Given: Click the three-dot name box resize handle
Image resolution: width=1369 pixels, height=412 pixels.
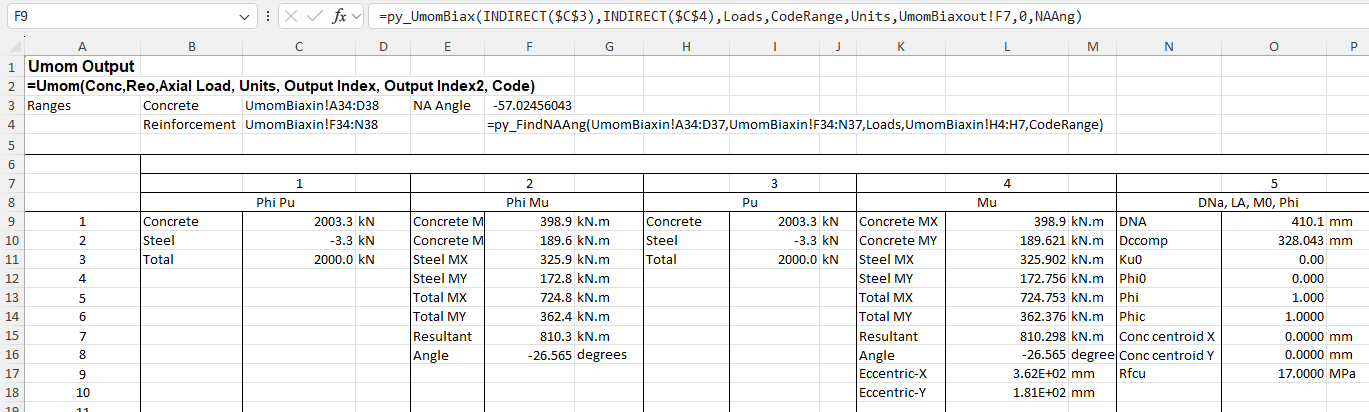Looking at the screenshot, I should coord(267,16).
